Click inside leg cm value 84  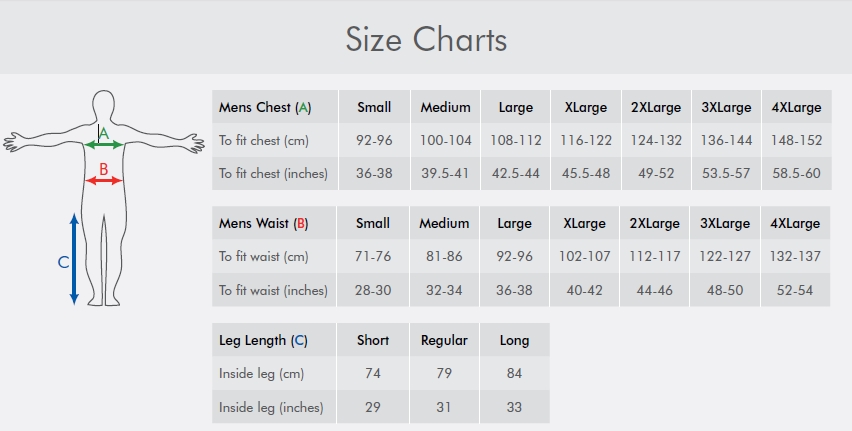514,373
